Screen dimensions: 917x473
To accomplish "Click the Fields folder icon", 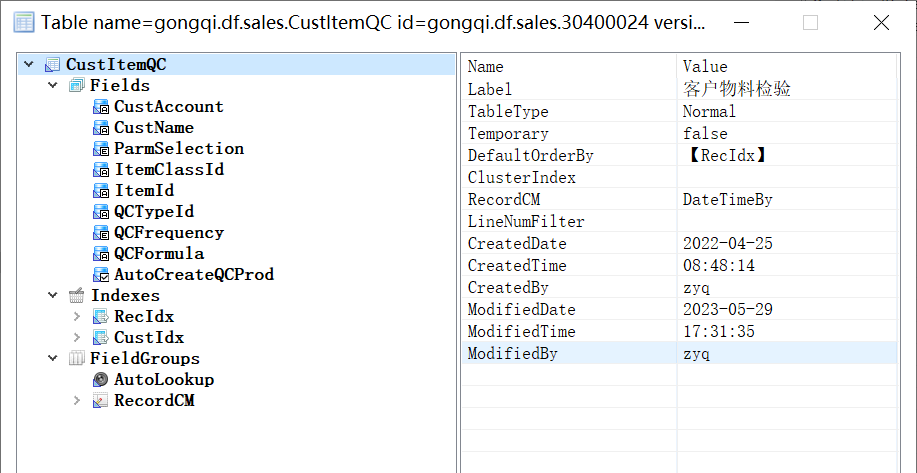I will coord(77,85).
